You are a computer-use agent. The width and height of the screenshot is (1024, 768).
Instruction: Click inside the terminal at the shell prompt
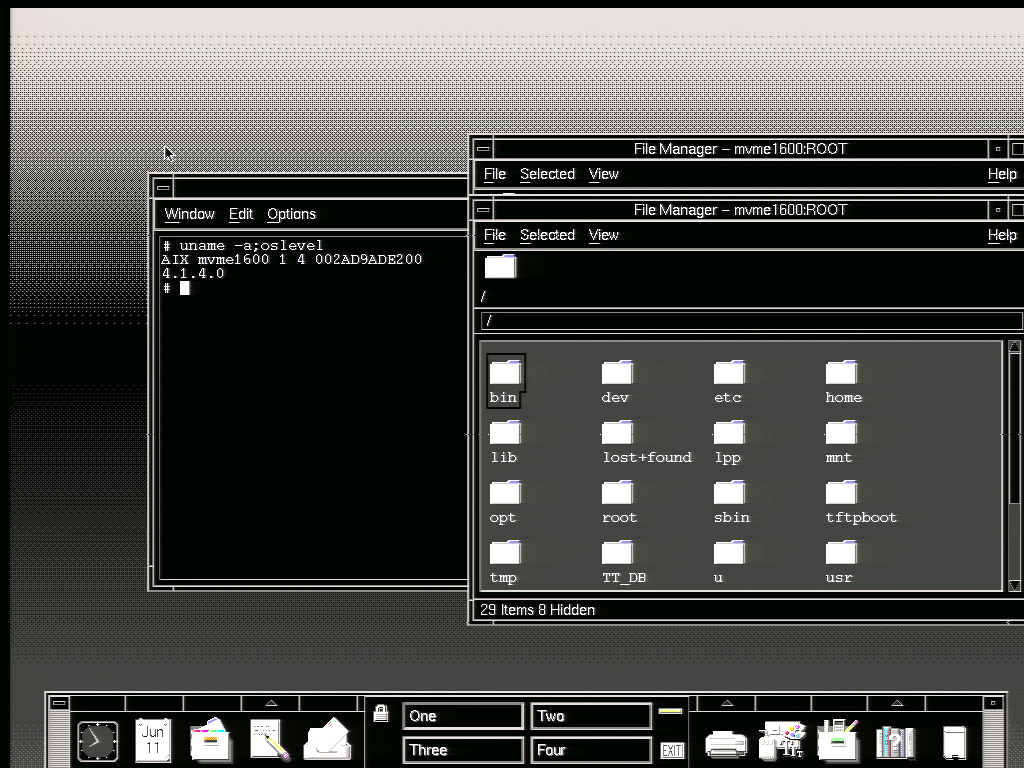[x=185, y=288]
